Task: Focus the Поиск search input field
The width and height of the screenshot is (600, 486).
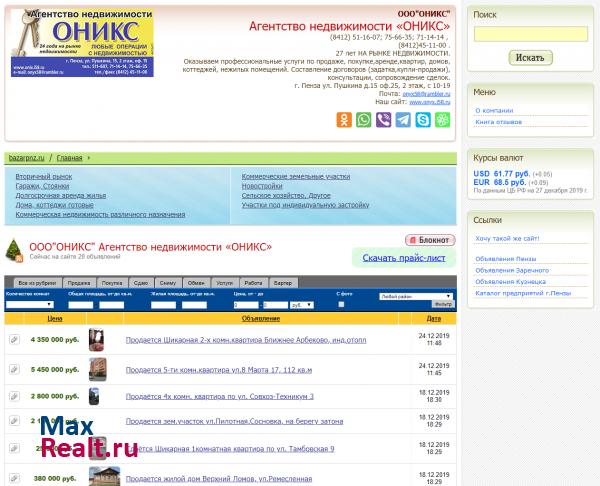Action: [x=531, y=34]
